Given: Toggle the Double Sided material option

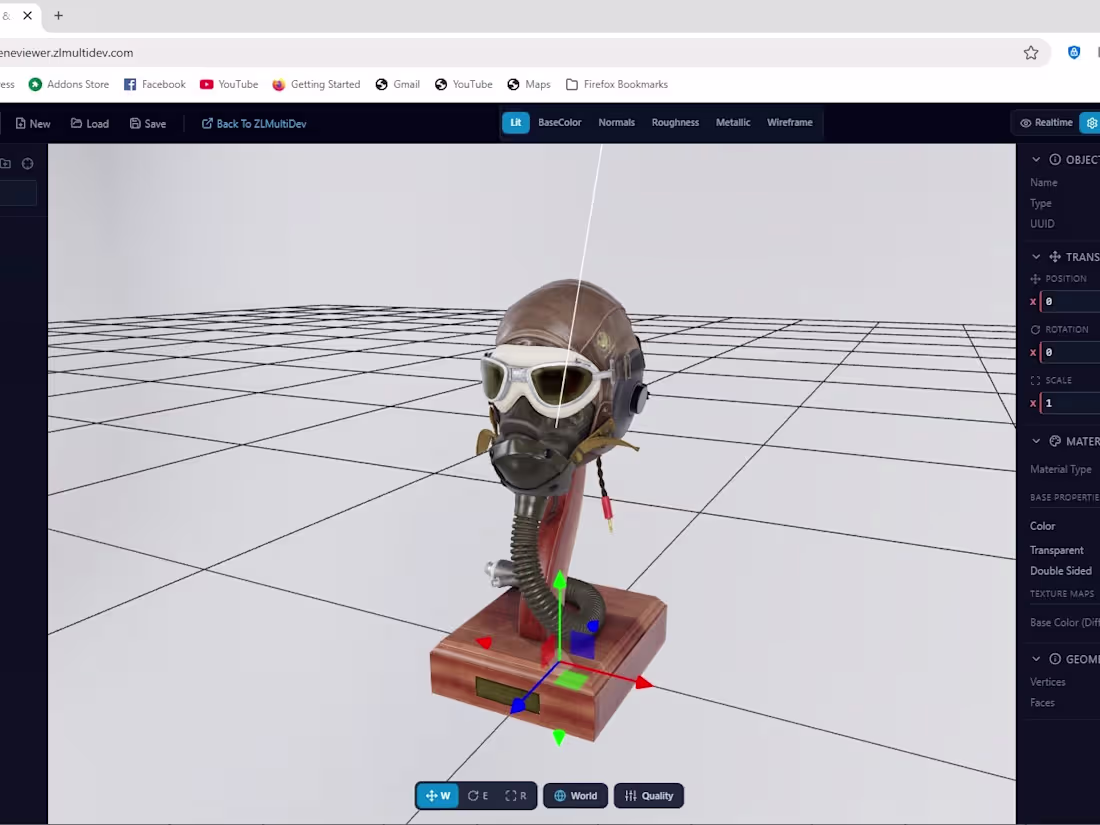Looking at the screenshot, I should (x=1060, y=570).
